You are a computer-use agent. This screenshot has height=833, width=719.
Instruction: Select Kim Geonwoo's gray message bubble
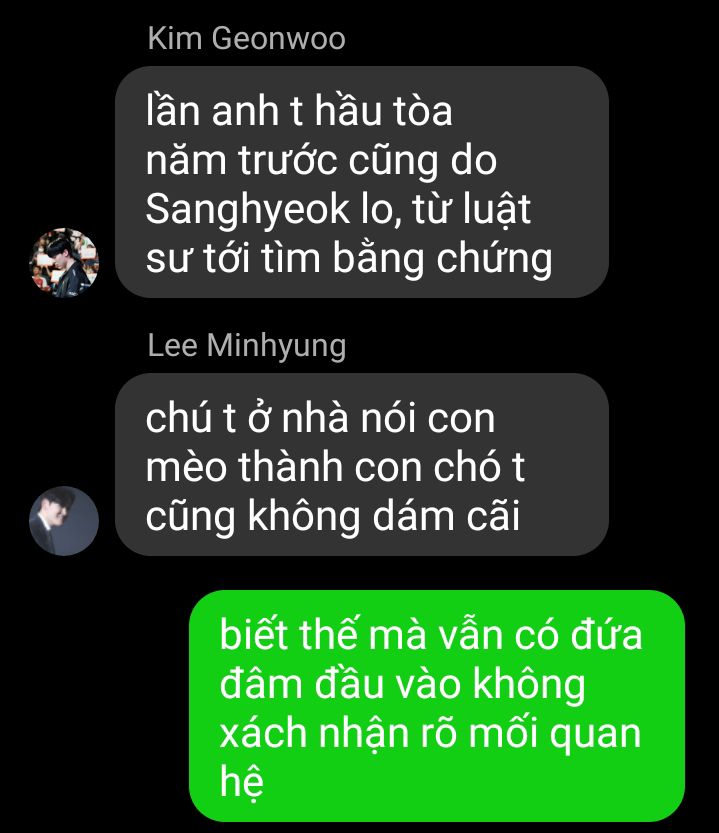click(362, 182)
